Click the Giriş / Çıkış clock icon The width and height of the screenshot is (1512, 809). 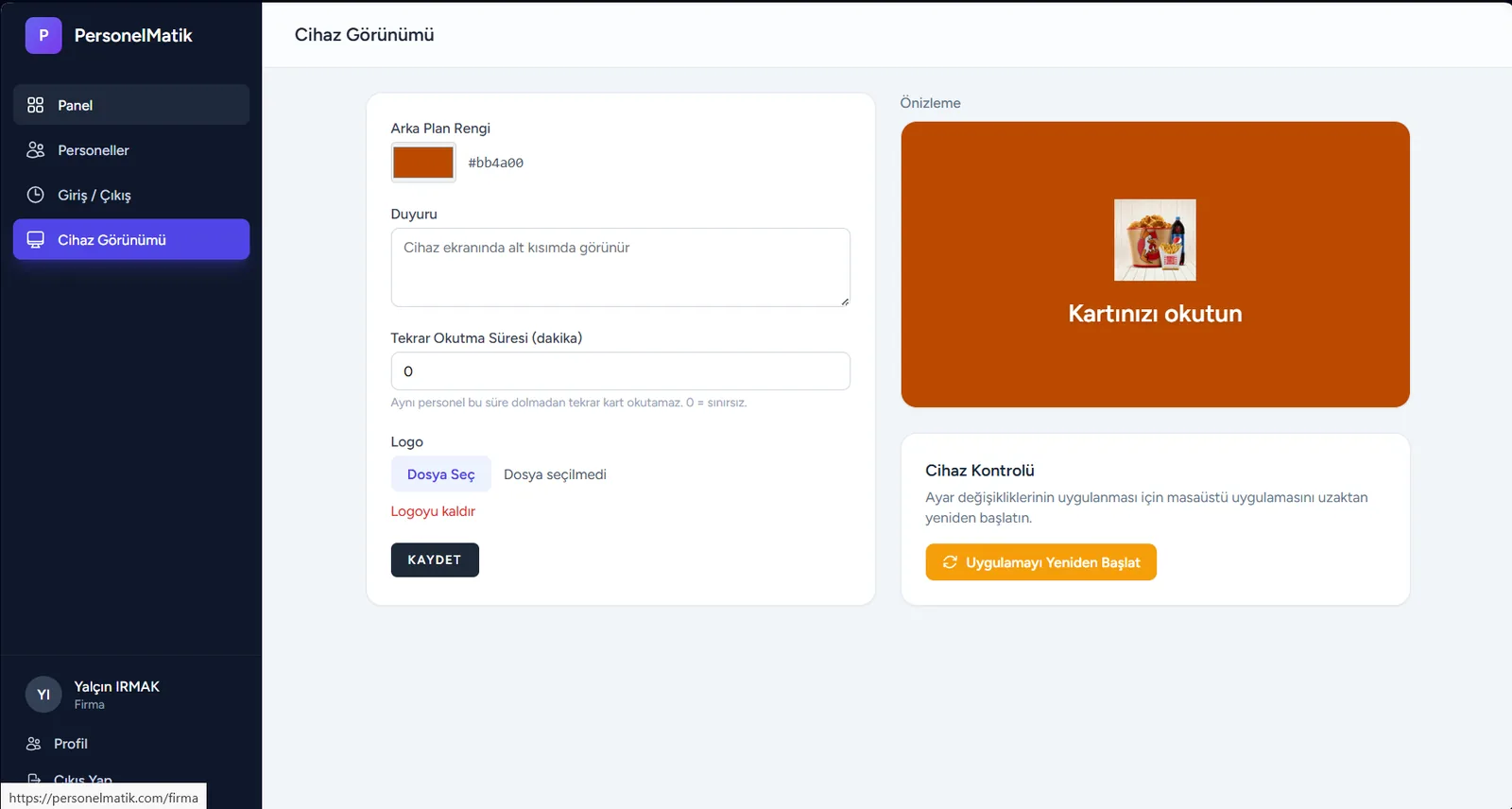(x=36, y=195)
